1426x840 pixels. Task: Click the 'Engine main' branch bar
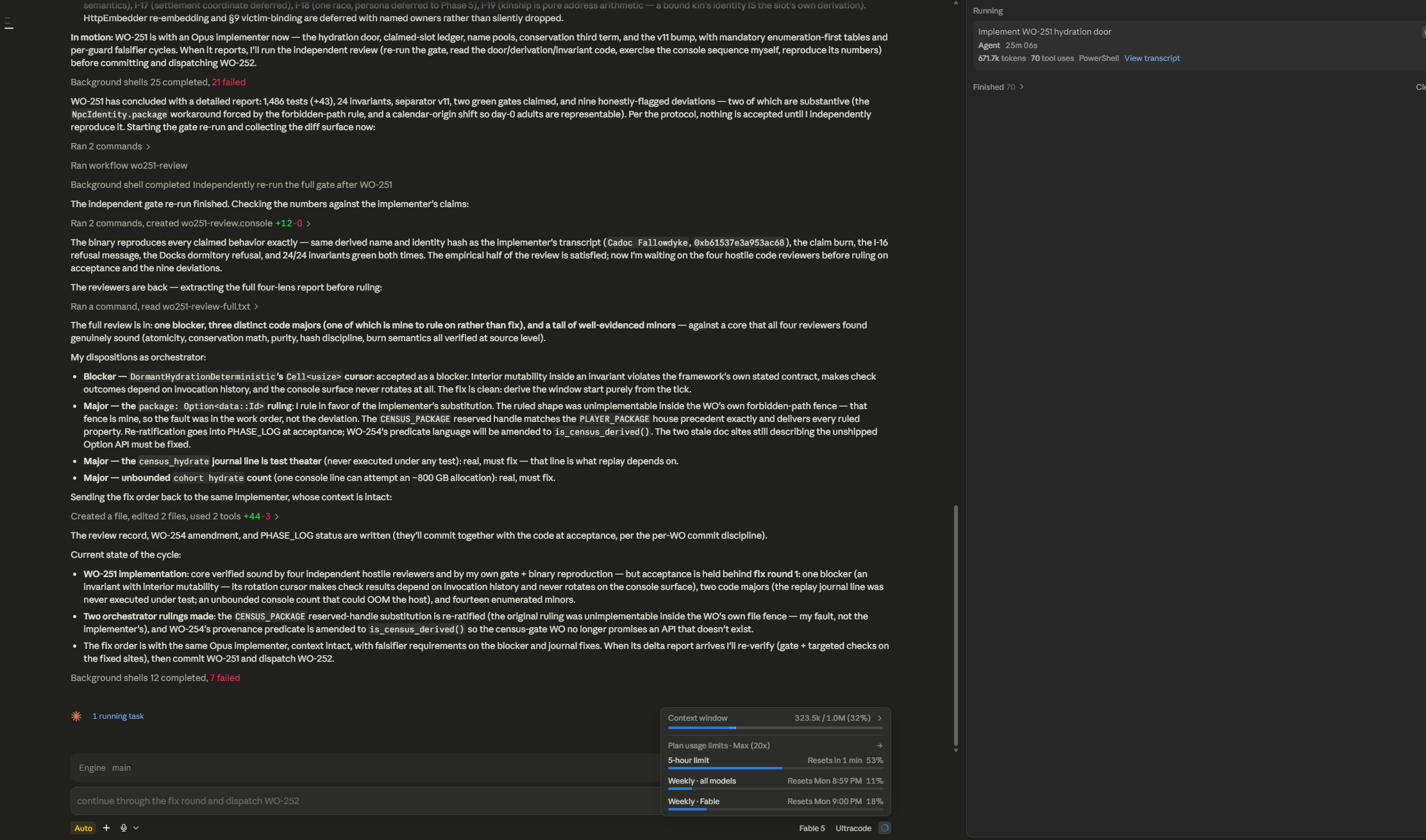(x=365, y=768)
